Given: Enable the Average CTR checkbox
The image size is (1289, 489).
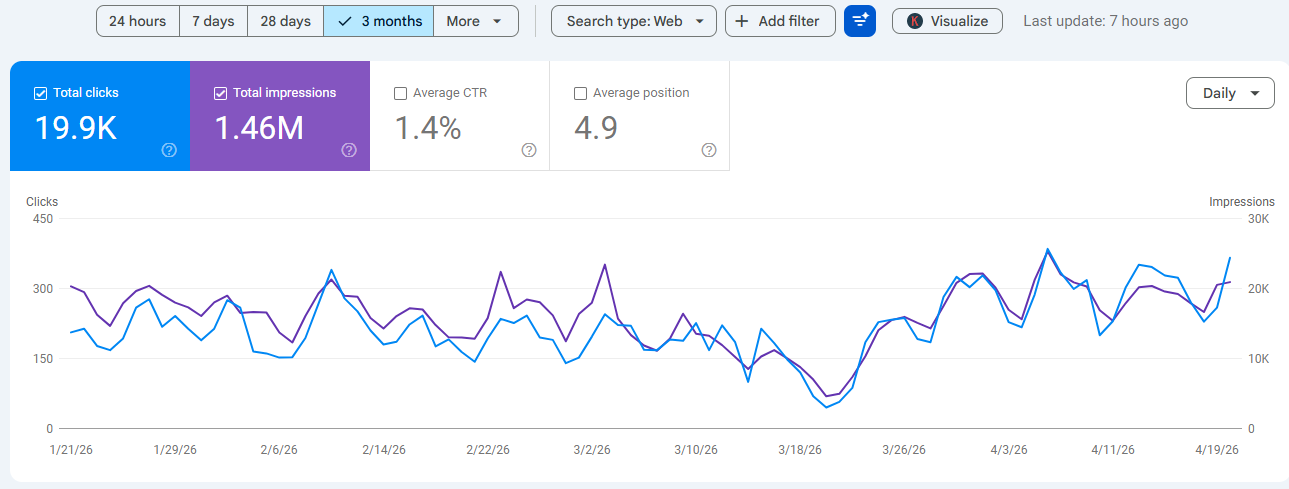Looking at the screenshot, I should 401,93.
